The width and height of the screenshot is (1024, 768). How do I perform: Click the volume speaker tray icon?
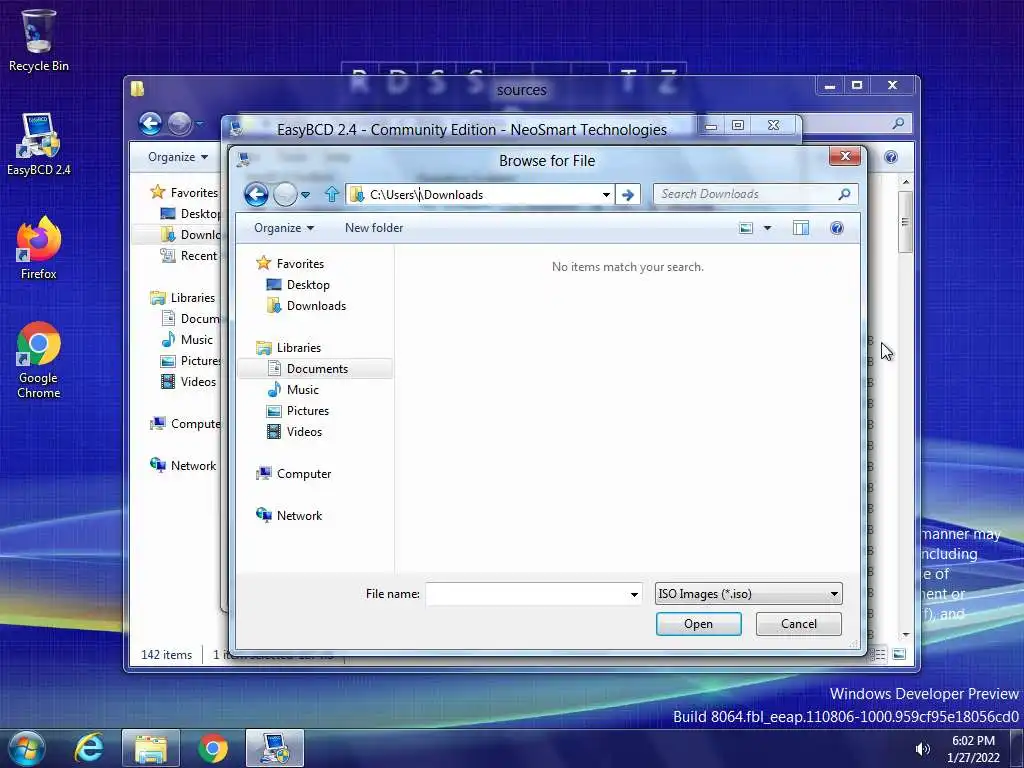tap(922, 749)
